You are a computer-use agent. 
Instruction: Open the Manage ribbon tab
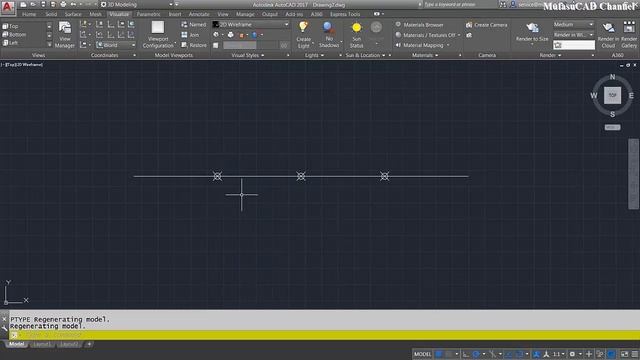[x=245, y=14]
